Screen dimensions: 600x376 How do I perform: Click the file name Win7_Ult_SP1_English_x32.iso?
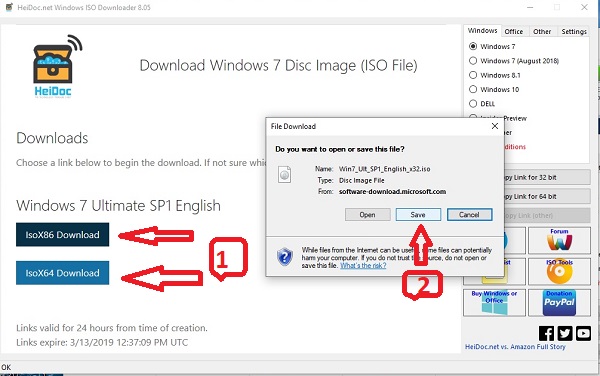click(385, 169)
